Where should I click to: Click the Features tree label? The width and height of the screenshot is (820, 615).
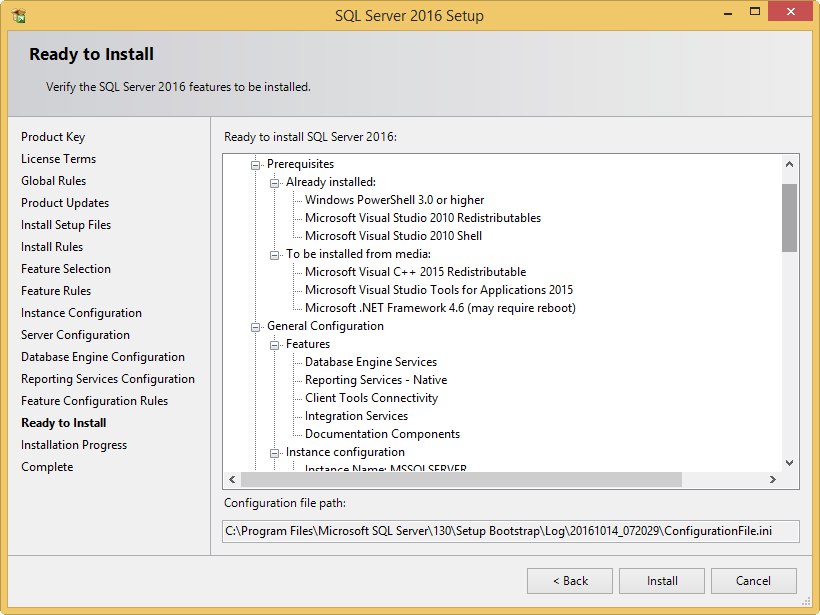click(x=308, y=344)
